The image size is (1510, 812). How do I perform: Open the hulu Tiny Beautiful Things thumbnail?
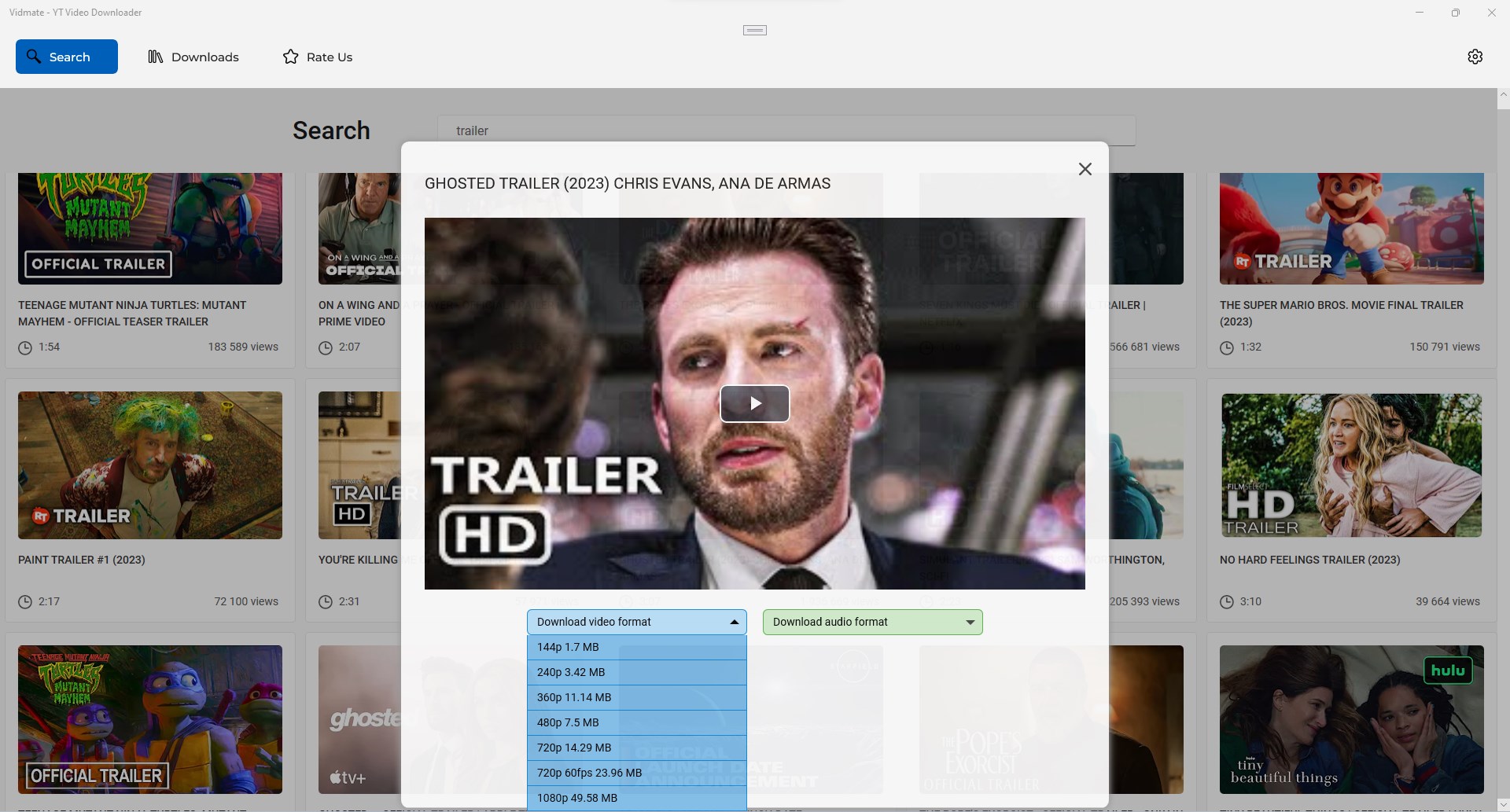[1352, 719]
